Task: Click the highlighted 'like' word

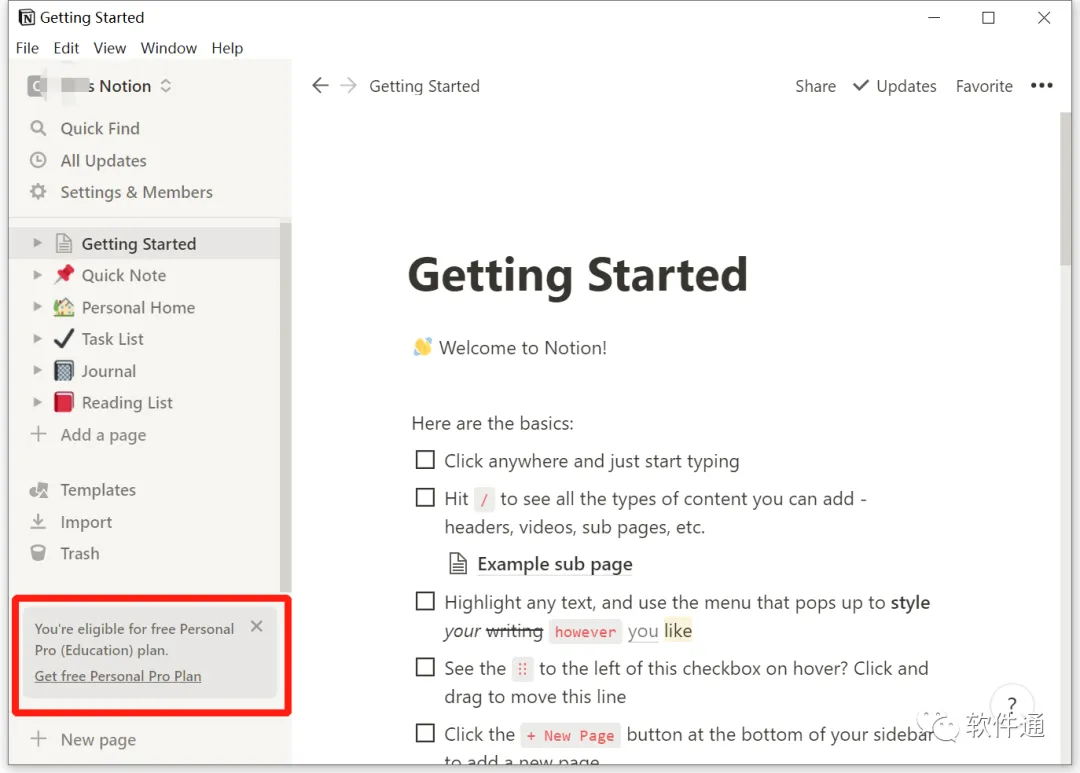Action: coord(678,630)
